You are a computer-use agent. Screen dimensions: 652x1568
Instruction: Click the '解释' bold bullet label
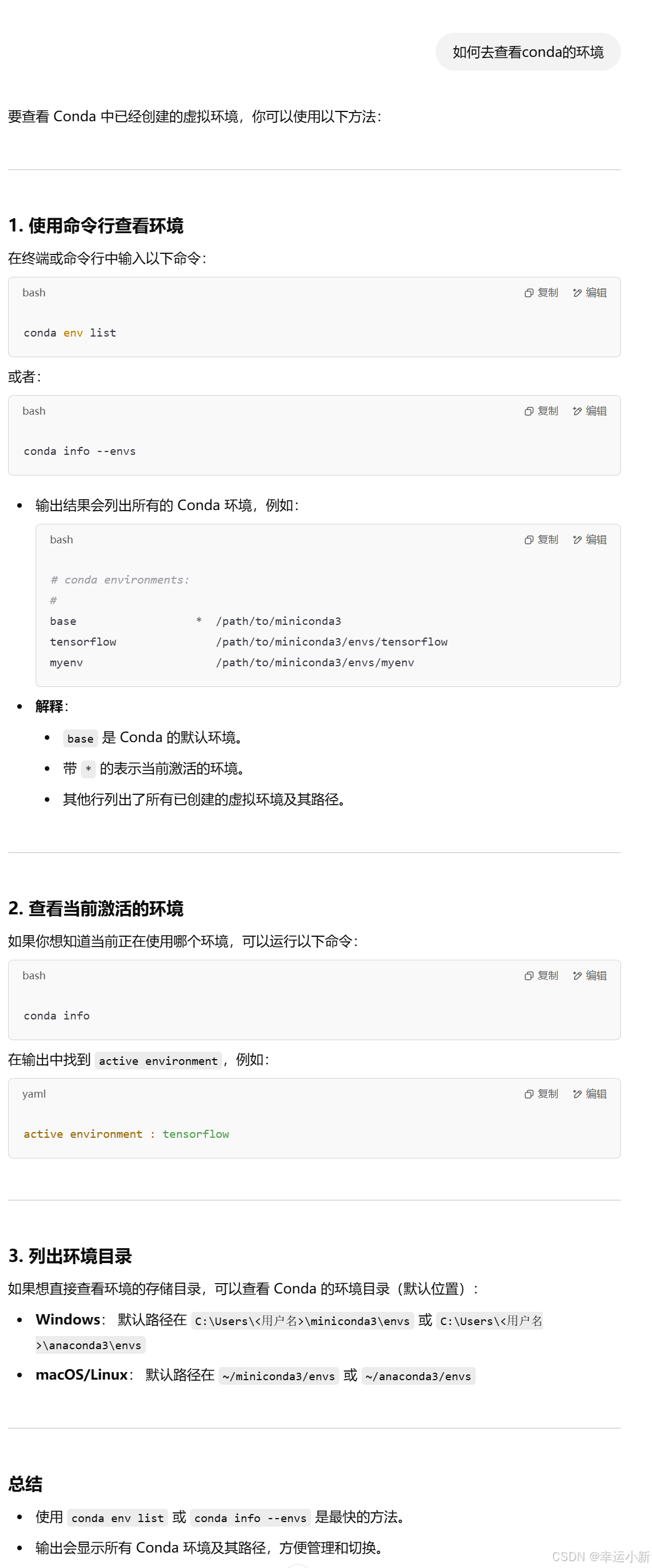click(x=49, y=706)
